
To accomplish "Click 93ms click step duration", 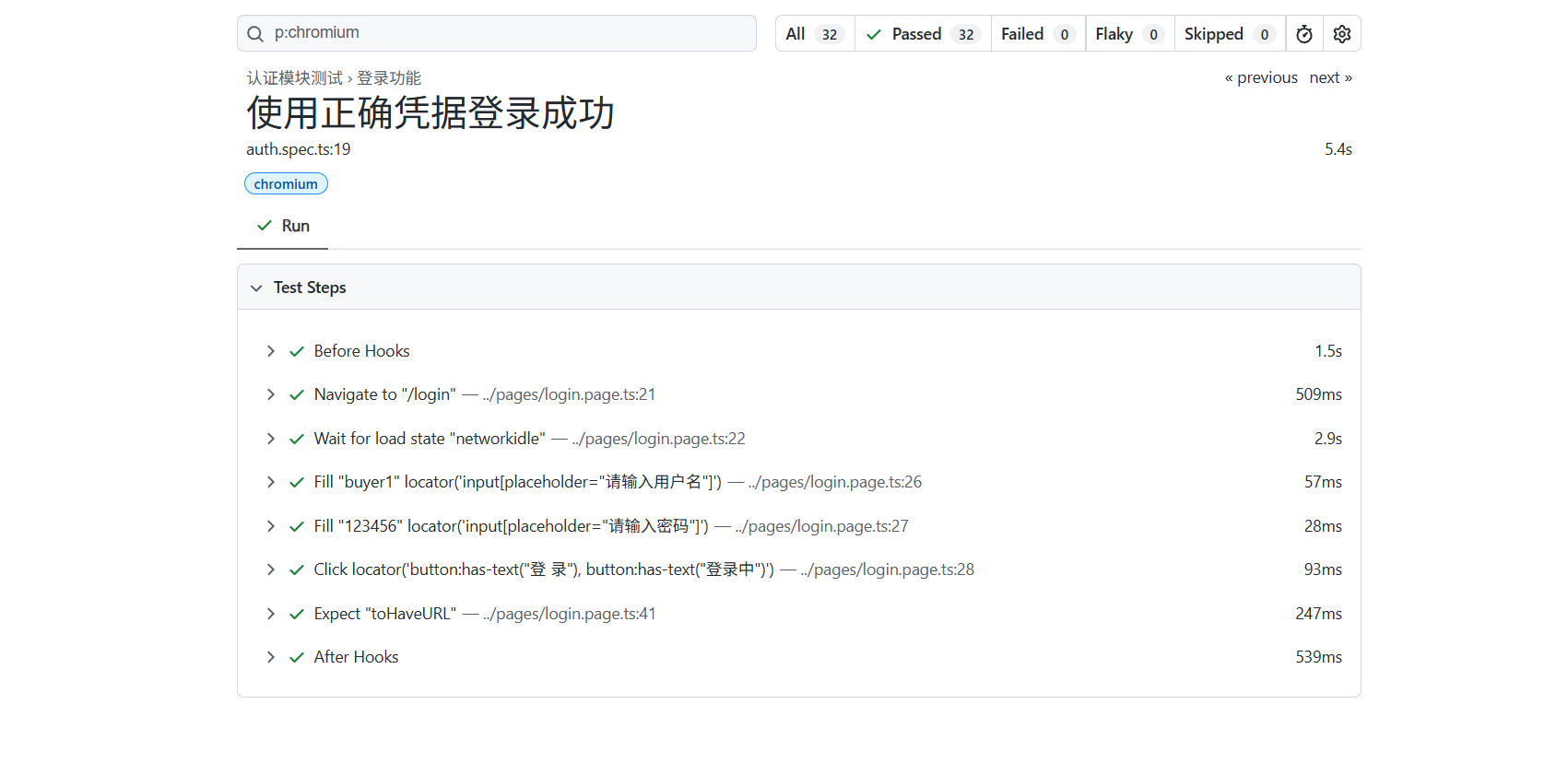I will pos(1324,570).
